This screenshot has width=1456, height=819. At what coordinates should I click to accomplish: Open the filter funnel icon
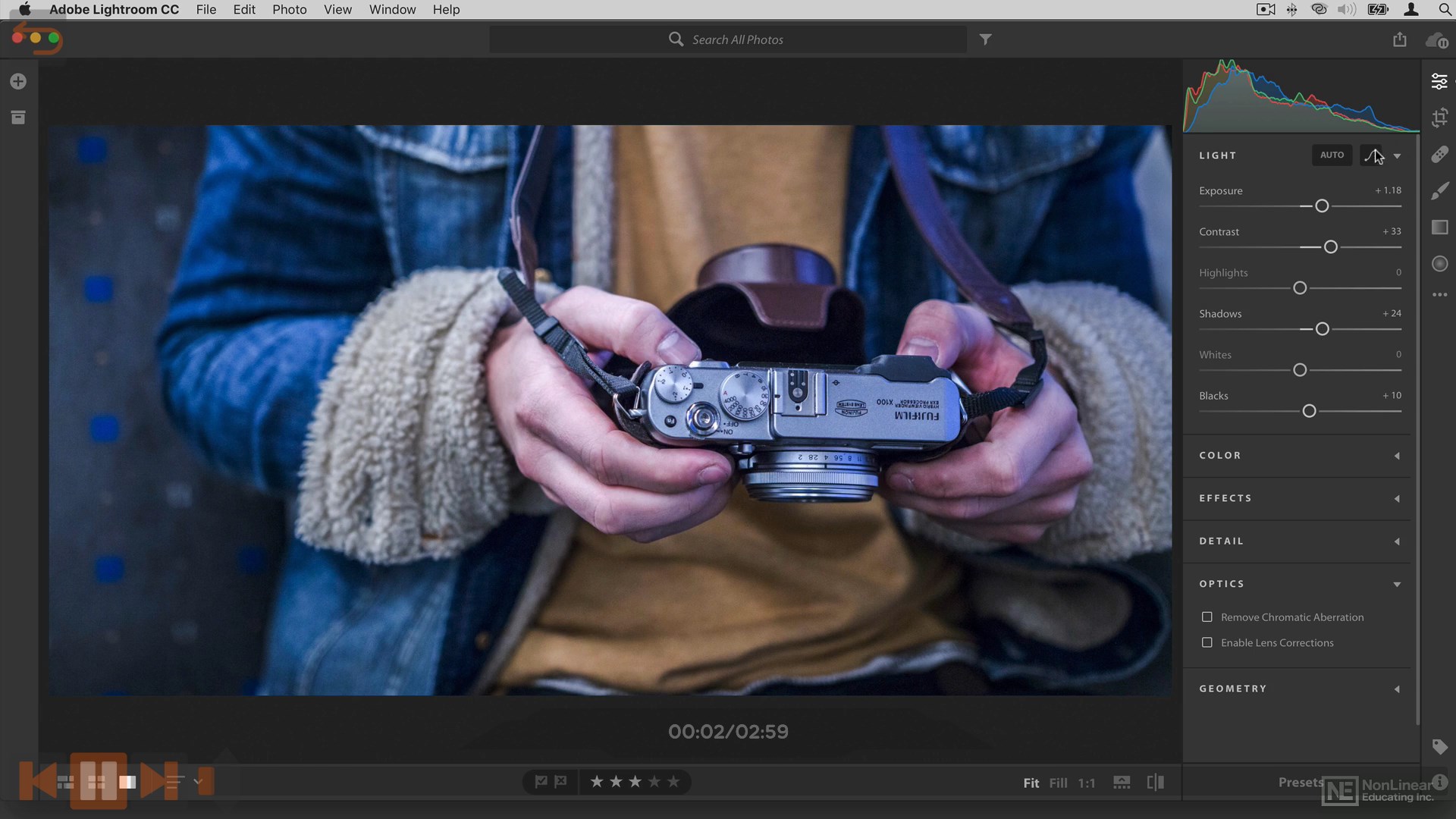tap(985, 39)
